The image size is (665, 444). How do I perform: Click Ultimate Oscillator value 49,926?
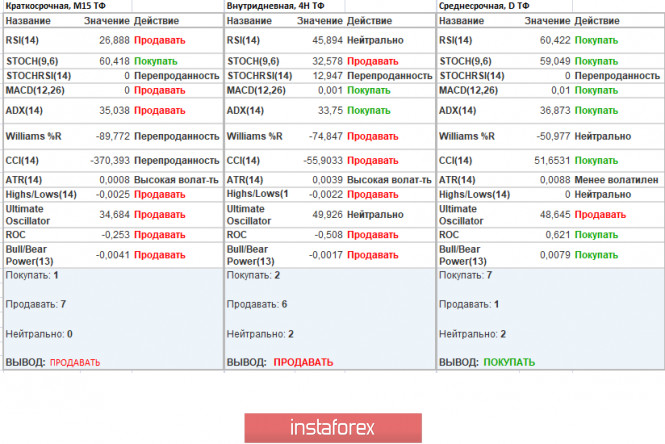coord(327,215)
